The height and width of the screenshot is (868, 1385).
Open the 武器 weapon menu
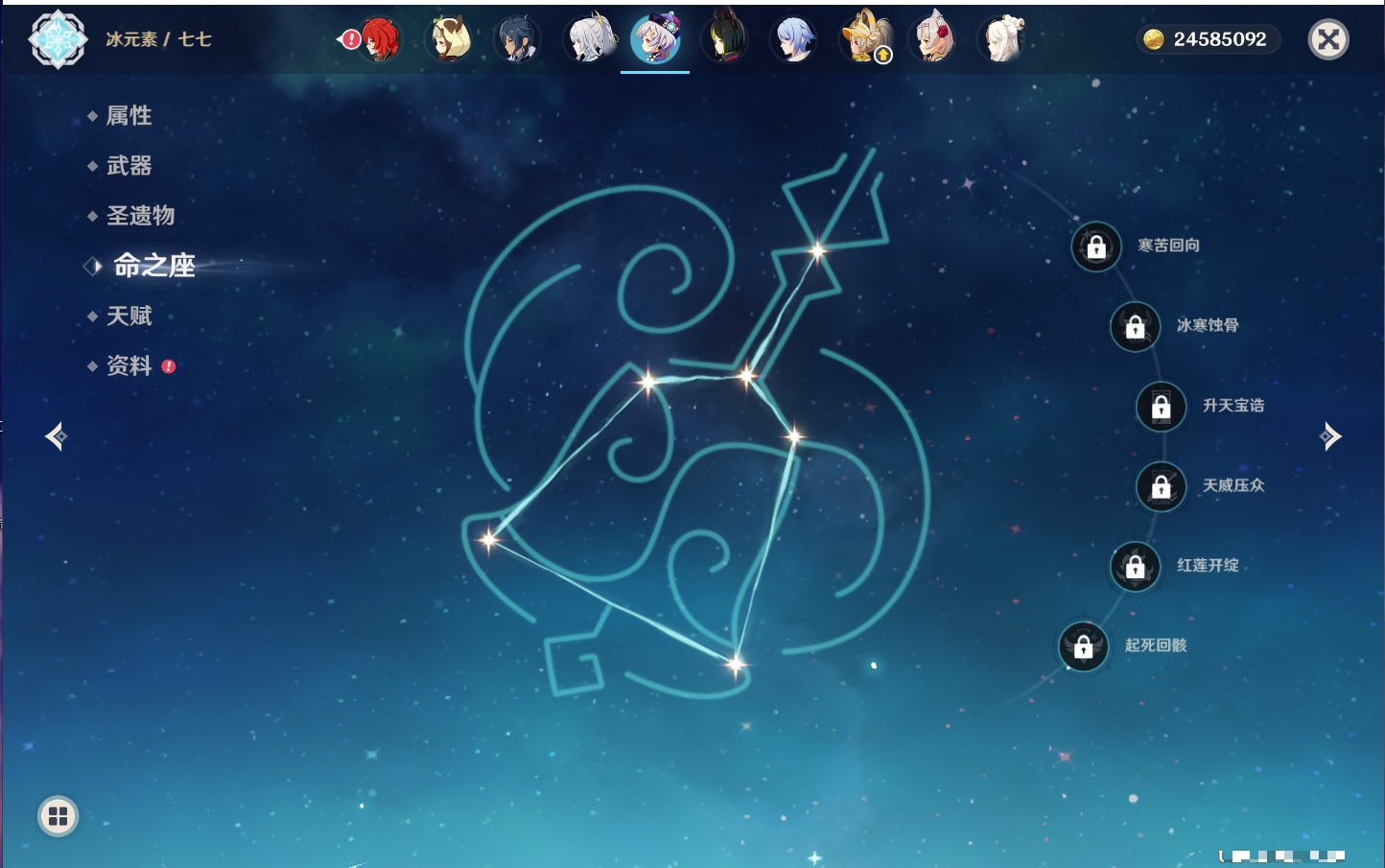129,166
